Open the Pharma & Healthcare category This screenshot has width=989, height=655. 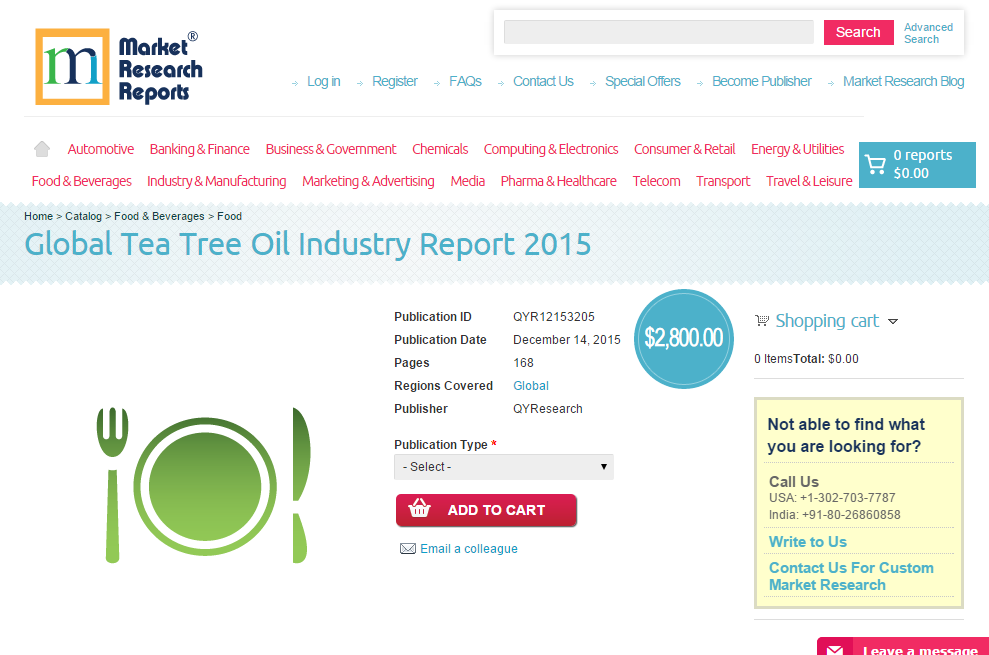tap(558, 181)
